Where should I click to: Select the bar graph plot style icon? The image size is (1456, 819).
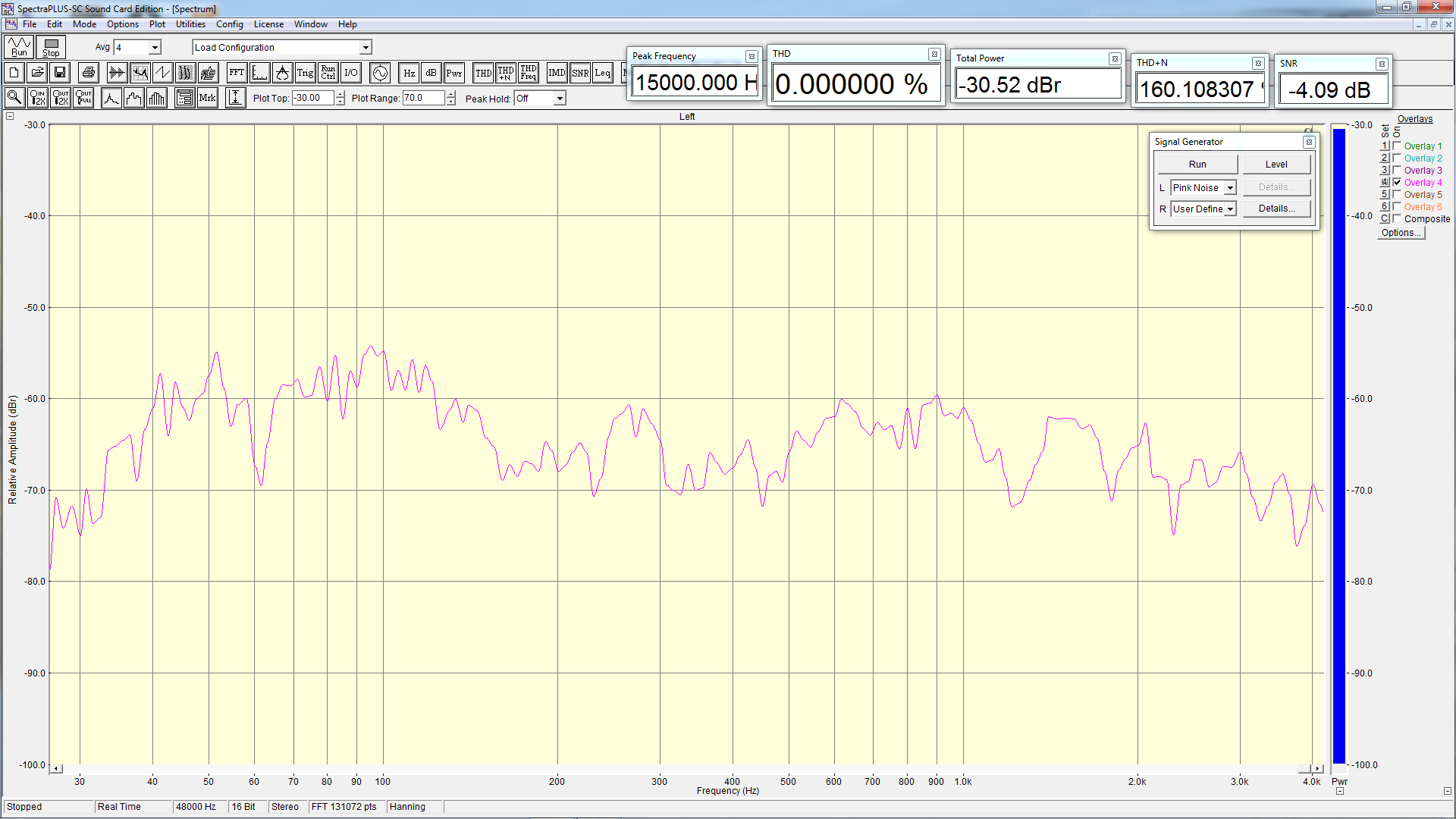pyautogui.click(x=157, y=98)
